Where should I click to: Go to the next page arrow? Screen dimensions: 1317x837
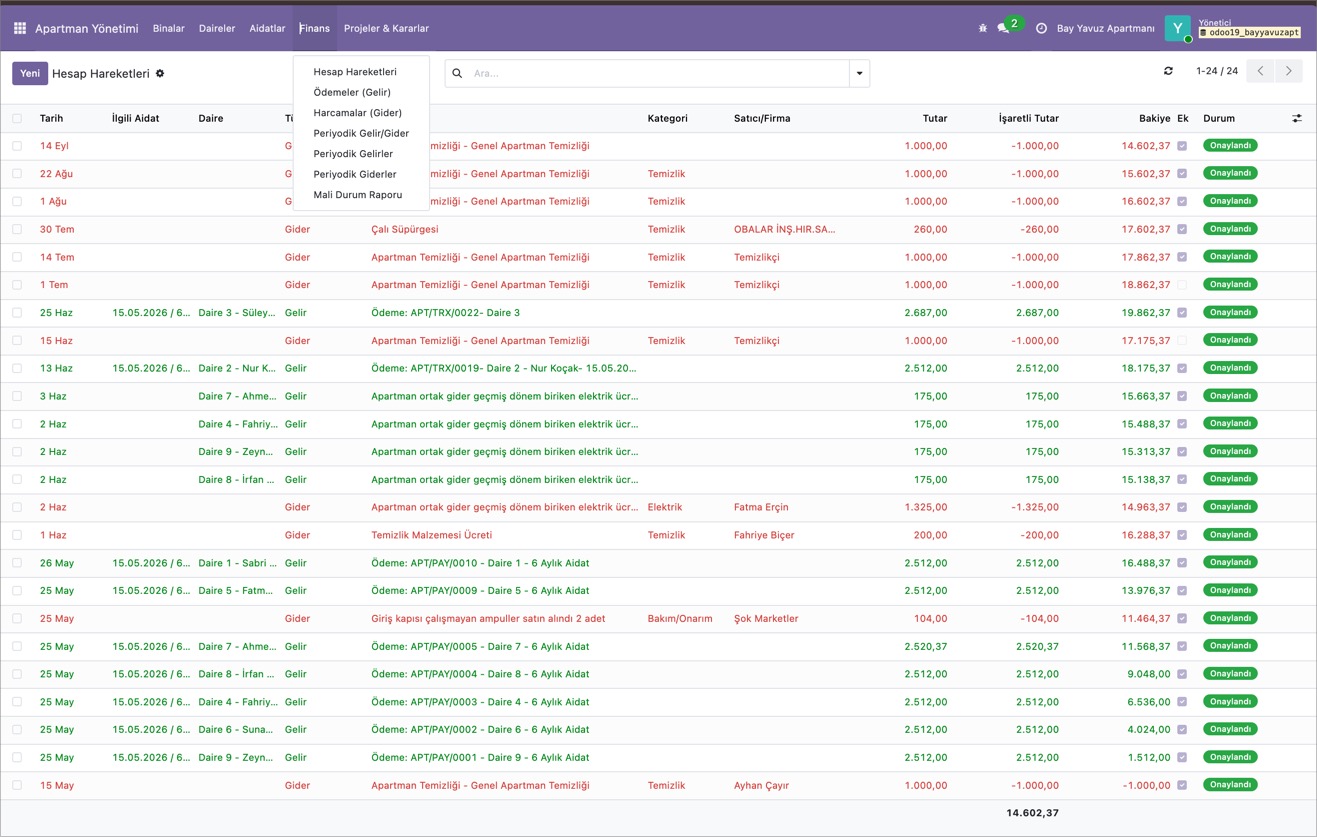1289,71
